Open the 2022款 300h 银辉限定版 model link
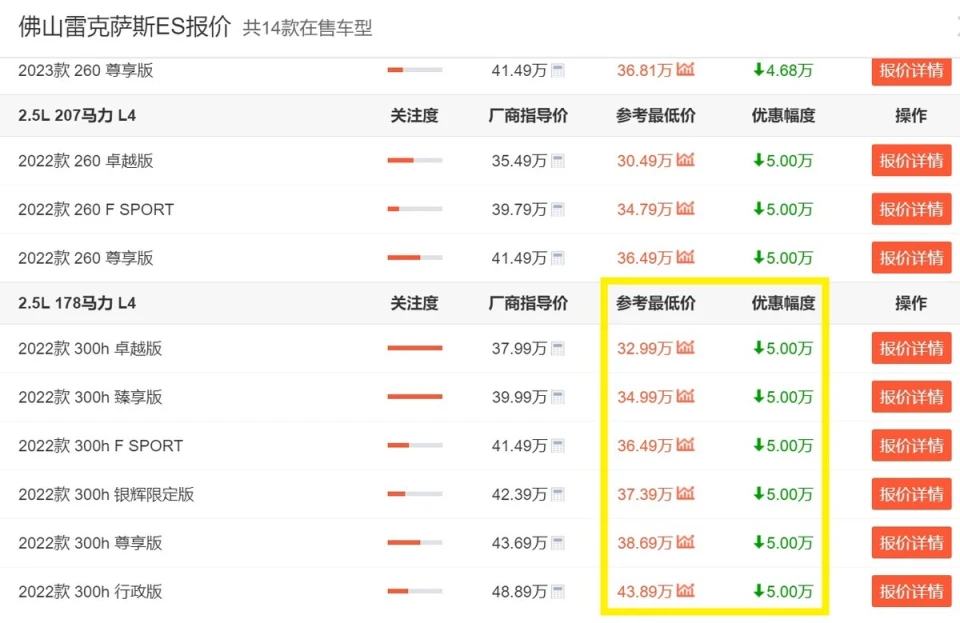The image size is (960, 623). 107,494
